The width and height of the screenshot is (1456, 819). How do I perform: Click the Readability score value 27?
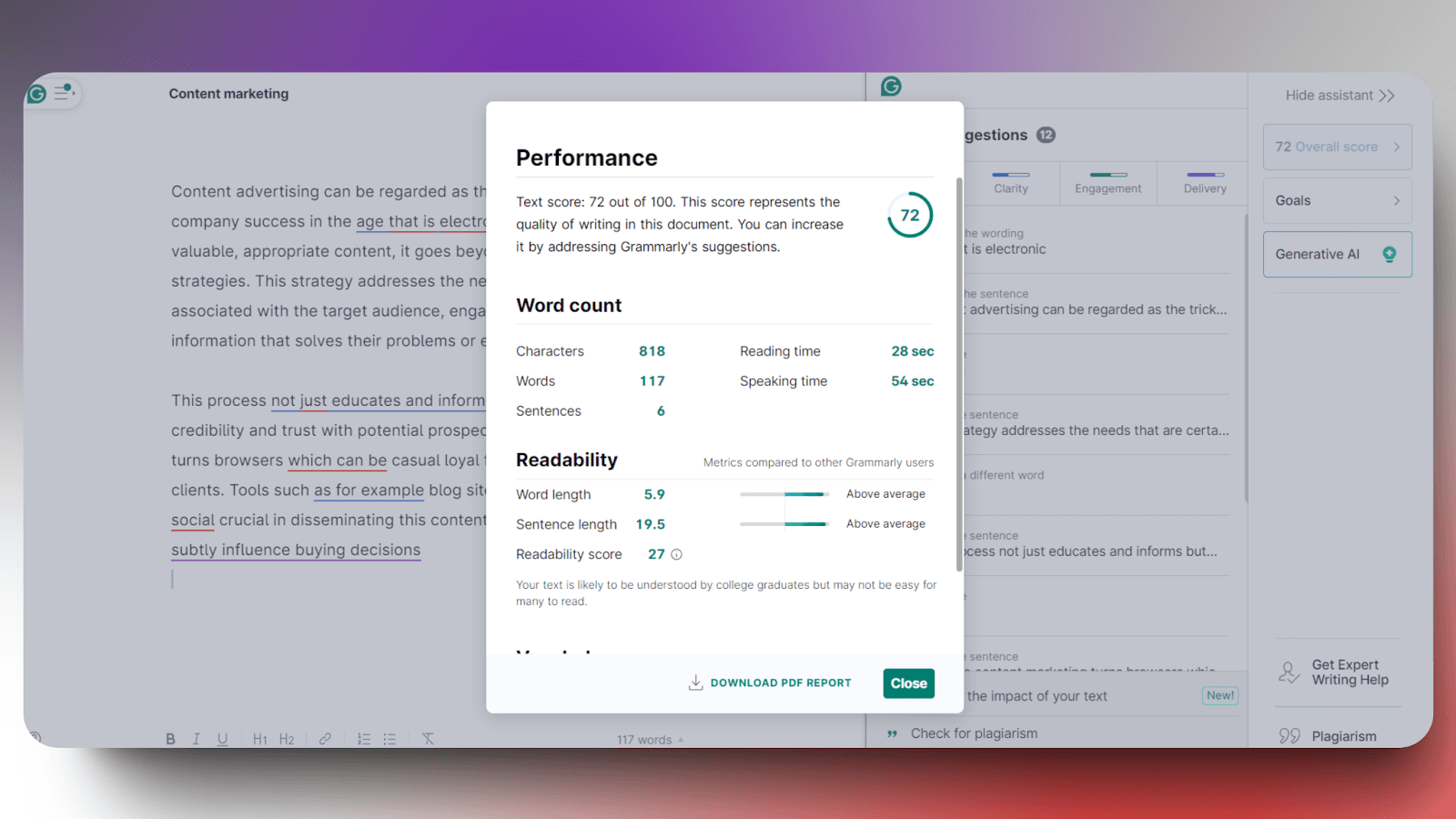656,554
